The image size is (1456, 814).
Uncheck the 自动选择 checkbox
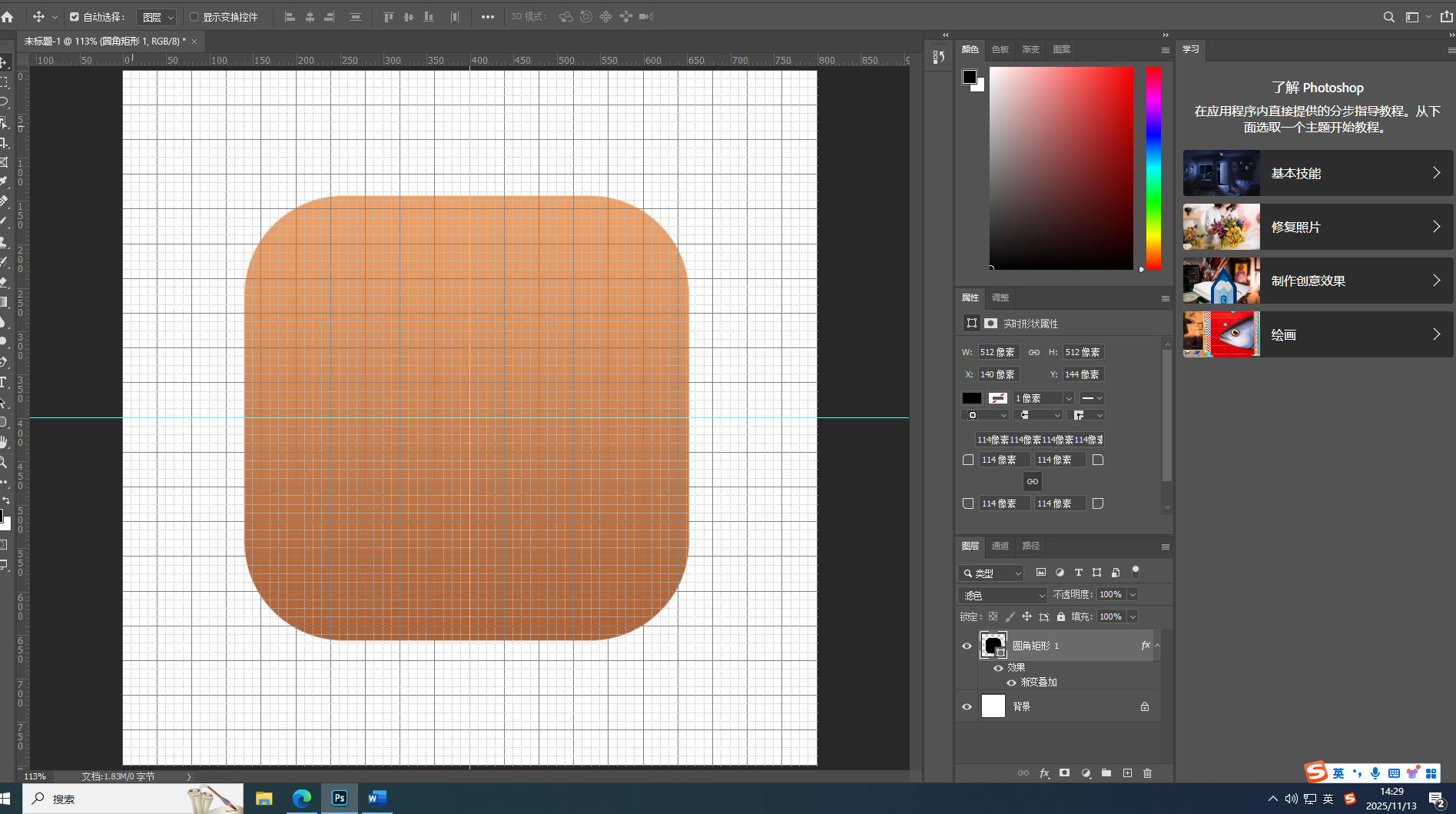75,17
